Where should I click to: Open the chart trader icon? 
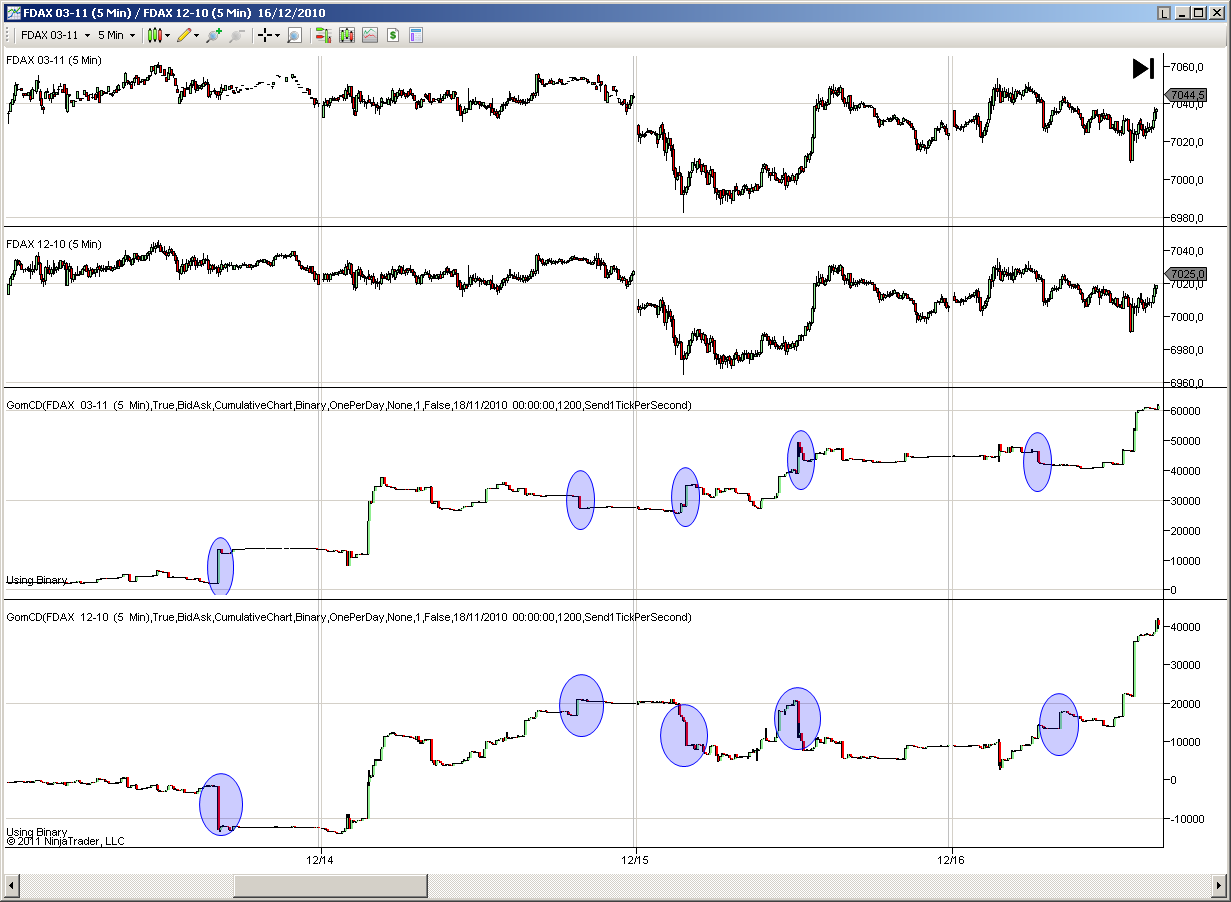point(323,35)
